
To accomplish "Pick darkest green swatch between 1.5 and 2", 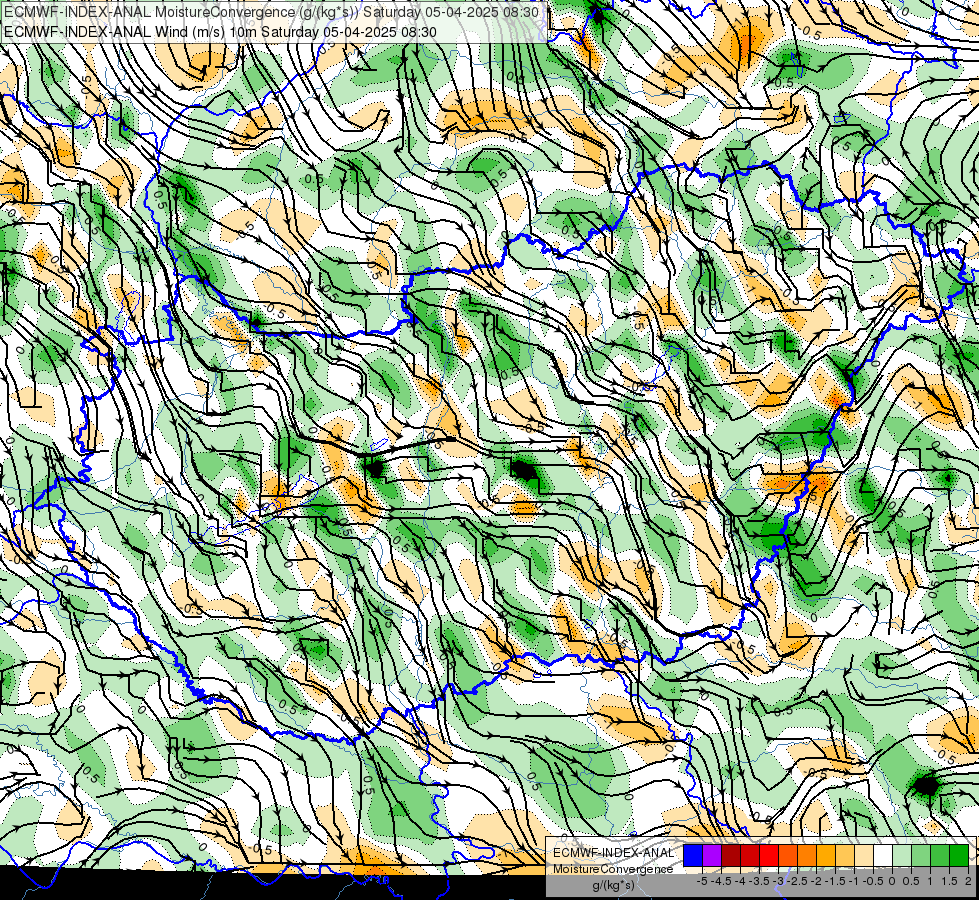I will click(959, 856).
